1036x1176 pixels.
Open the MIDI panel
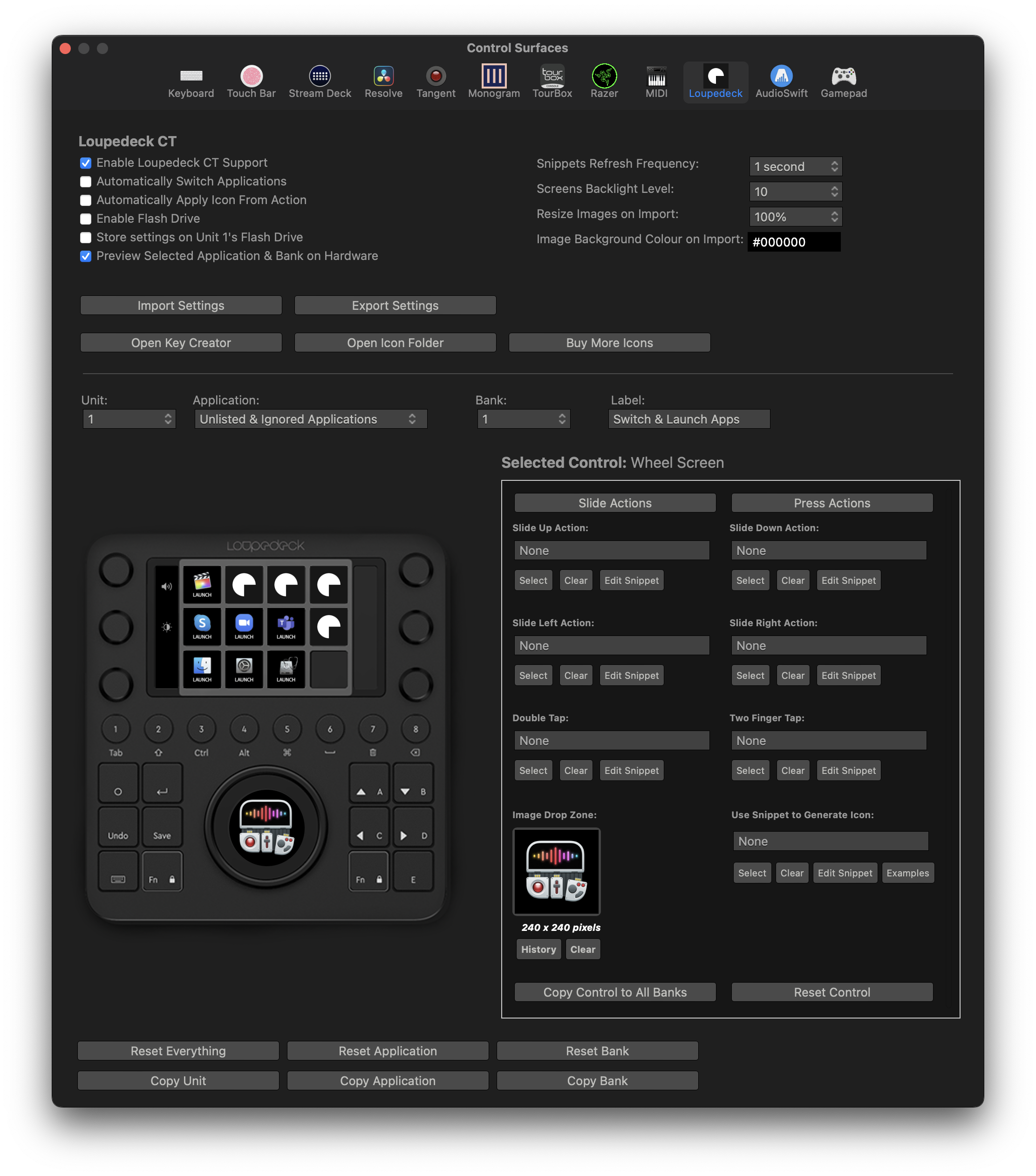pos(656,82)
